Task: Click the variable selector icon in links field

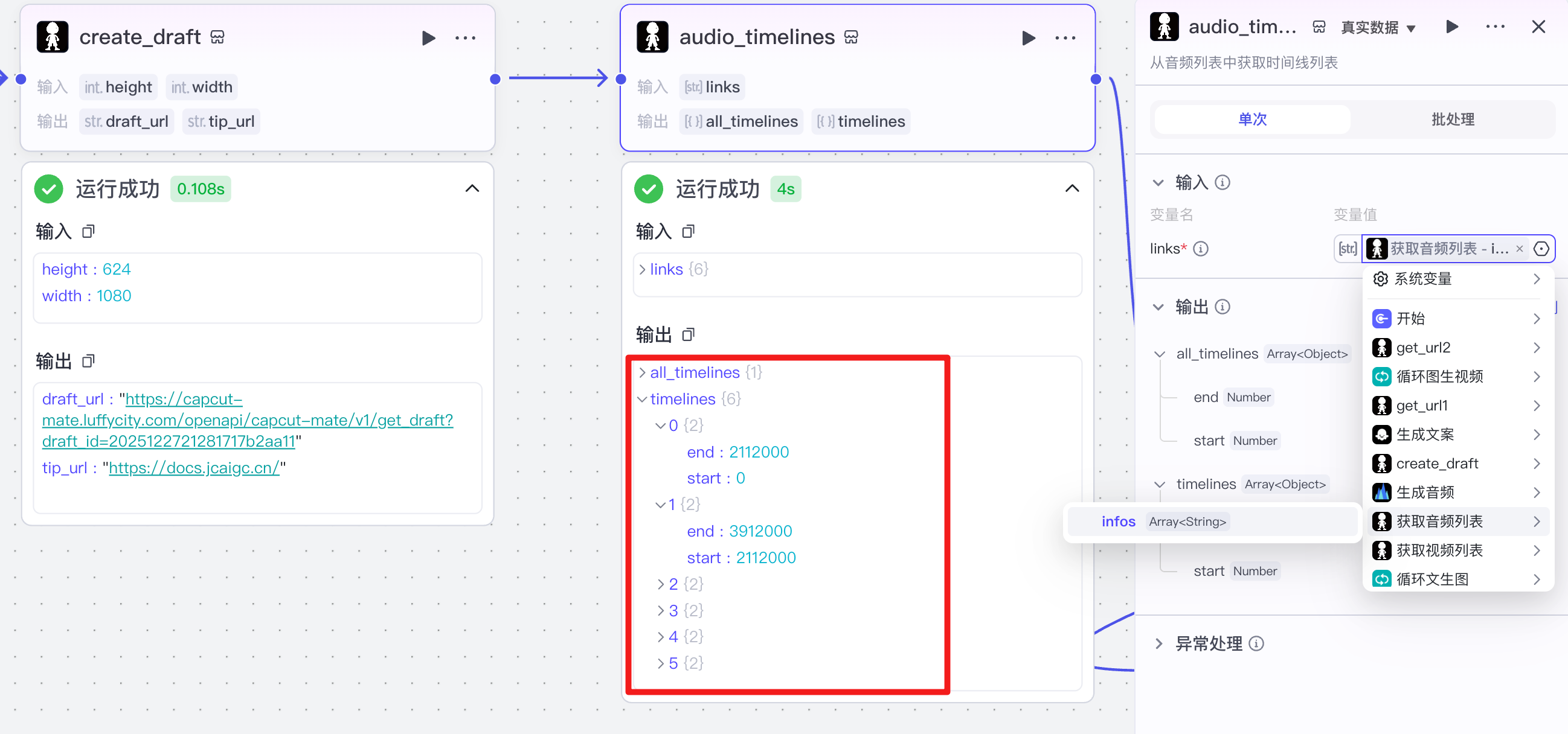Action: coord(1541,249)
